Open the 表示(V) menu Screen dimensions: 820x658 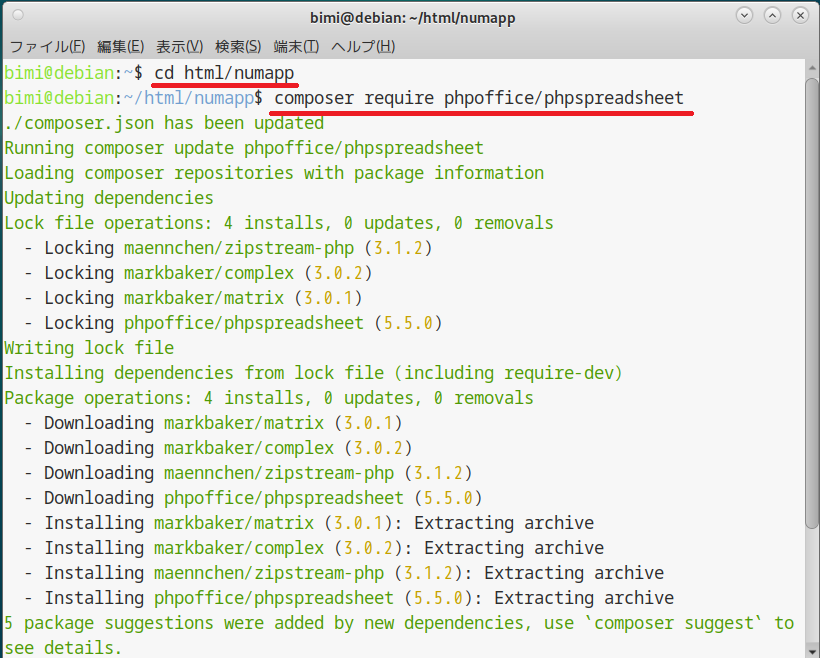coord(179,47)
